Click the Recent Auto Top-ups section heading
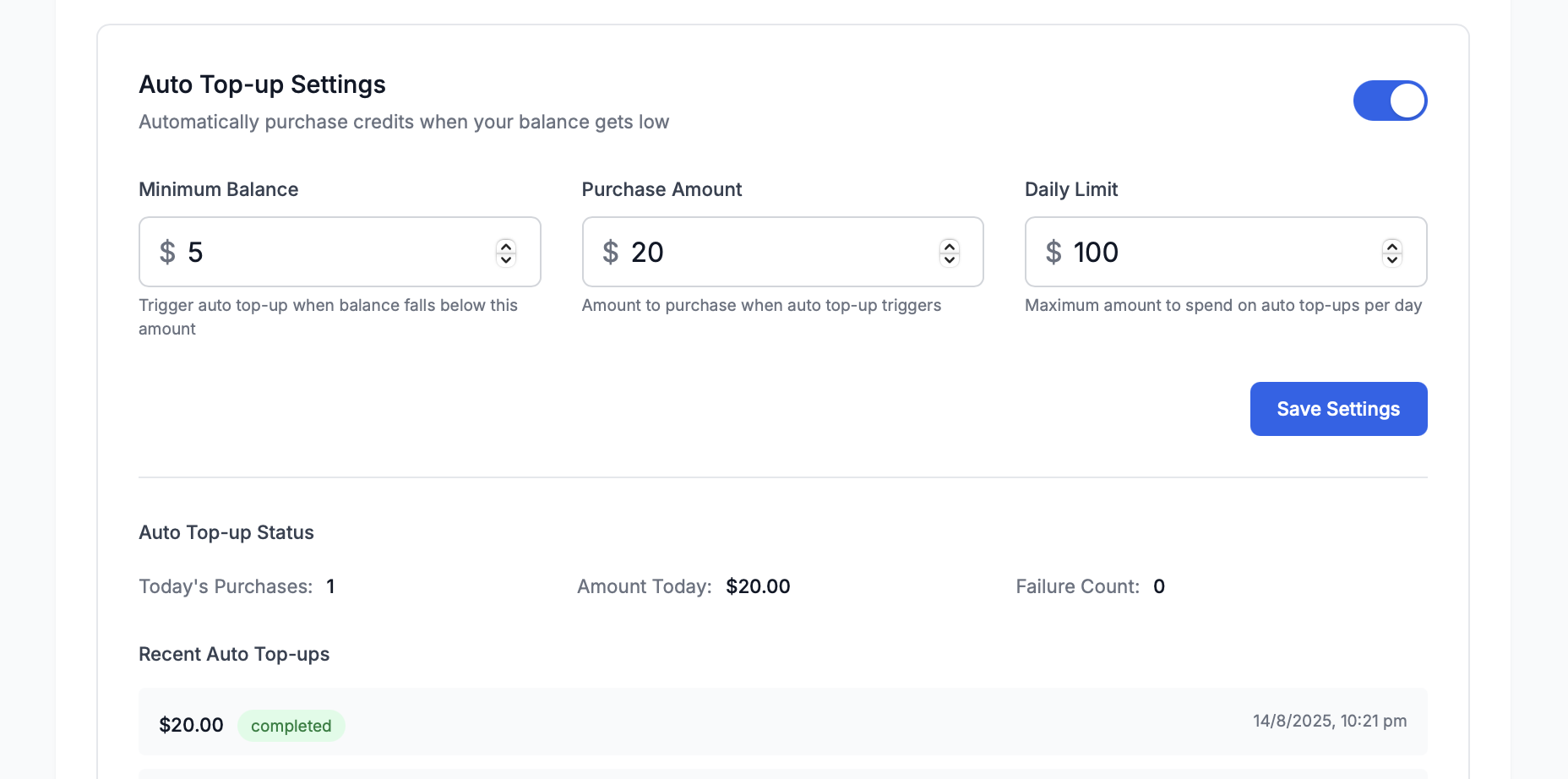1568x779 pixels. click(234, 654)
